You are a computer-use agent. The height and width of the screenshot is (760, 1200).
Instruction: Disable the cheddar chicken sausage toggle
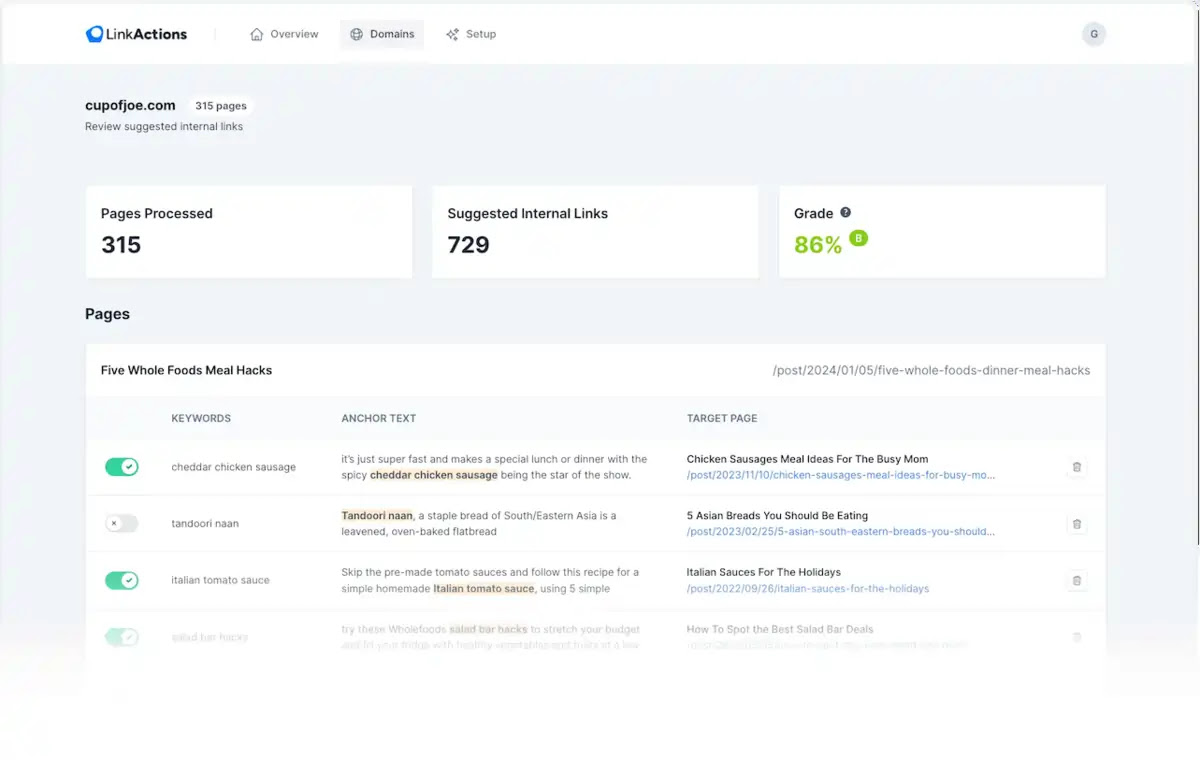(x=121, y=467)
